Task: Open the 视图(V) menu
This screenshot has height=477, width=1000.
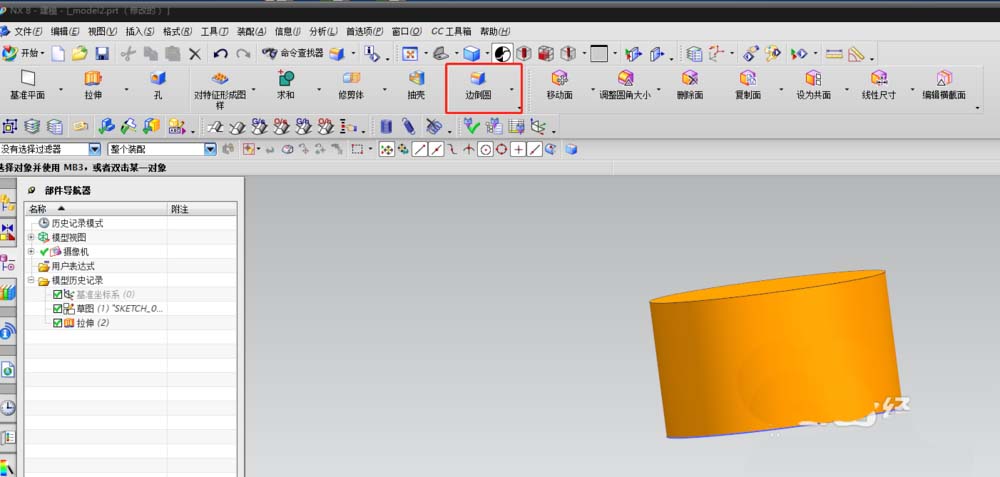Action: coord(102,31)
